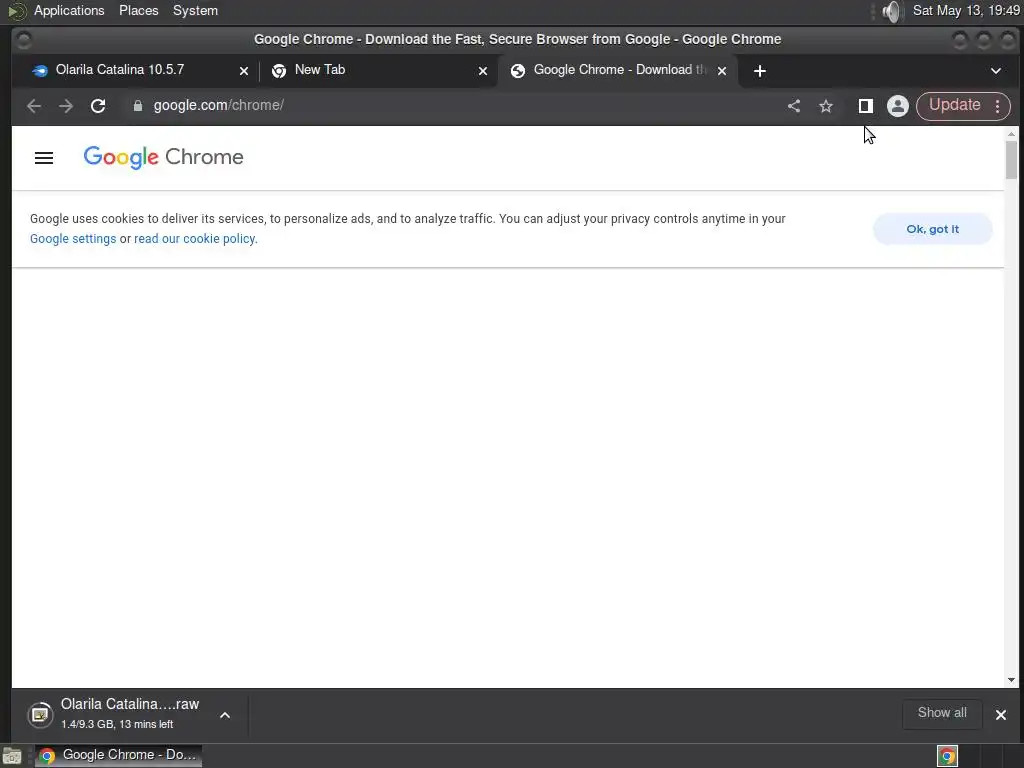Go forward with the forward arrow
1024x768 pixels.
66,106
